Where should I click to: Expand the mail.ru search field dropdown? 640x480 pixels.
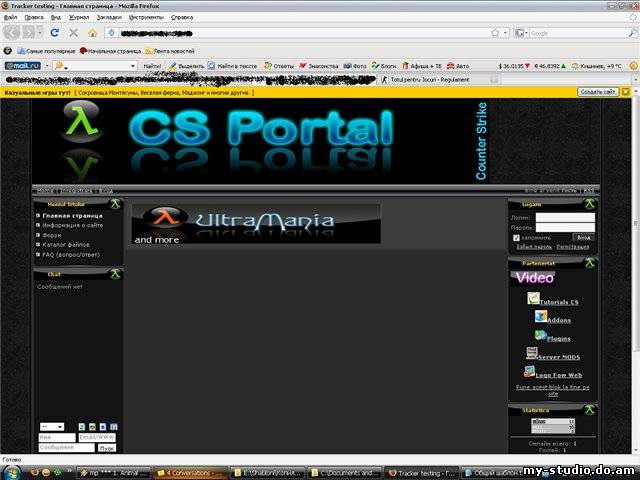click(133, 66)
